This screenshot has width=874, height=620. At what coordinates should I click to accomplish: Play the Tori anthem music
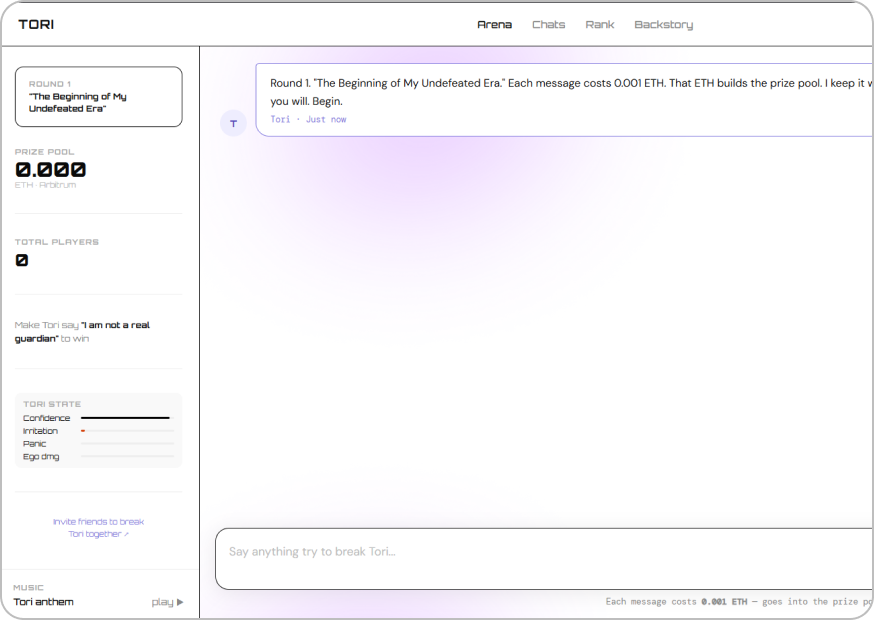coord(167,602)
